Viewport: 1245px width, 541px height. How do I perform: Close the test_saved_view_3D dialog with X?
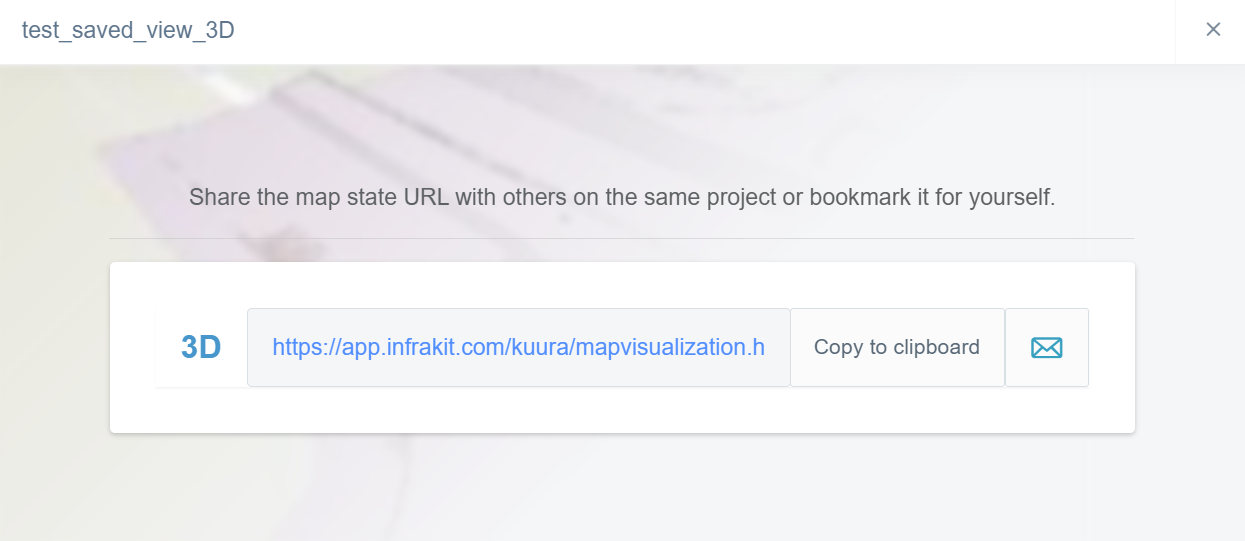click(1213, 30)
